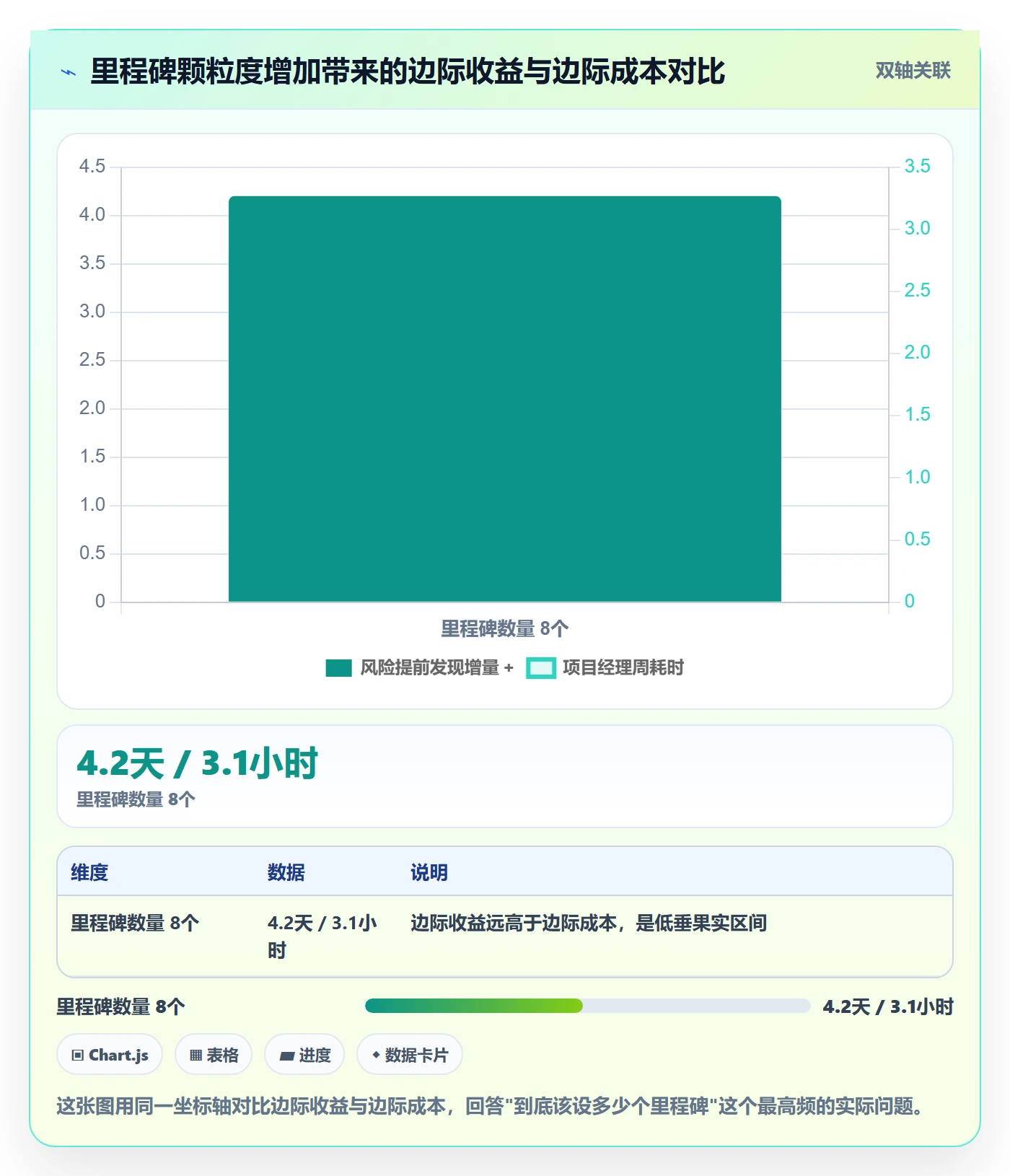
Task: Open the Chart.js chip
Action: click(110, 1055)
